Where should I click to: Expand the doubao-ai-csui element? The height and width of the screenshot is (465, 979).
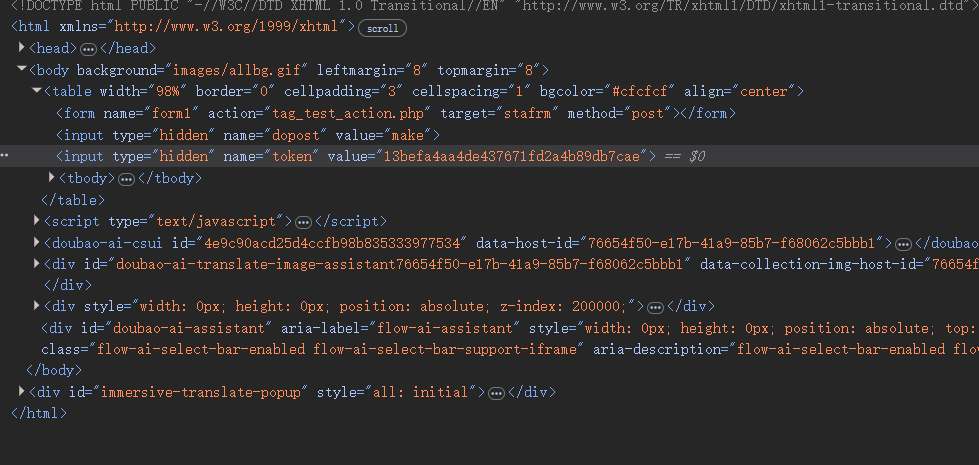pos(37,243)
